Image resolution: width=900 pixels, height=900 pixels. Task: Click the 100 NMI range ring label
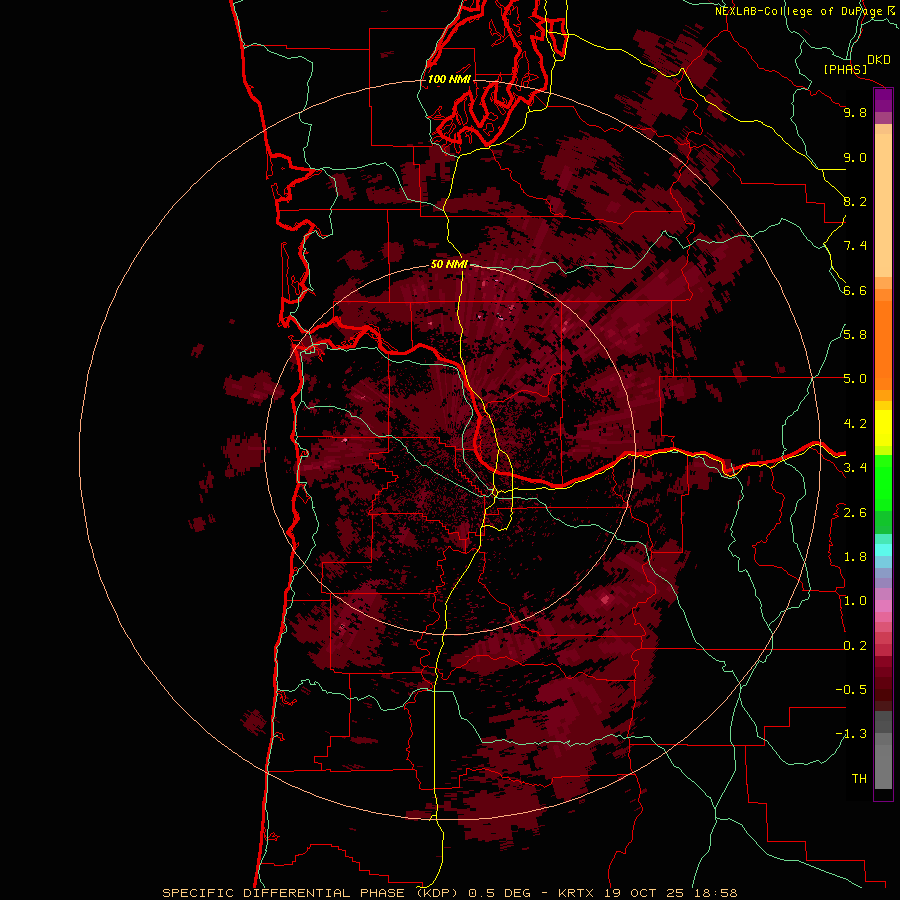click(x=449, y=79)
